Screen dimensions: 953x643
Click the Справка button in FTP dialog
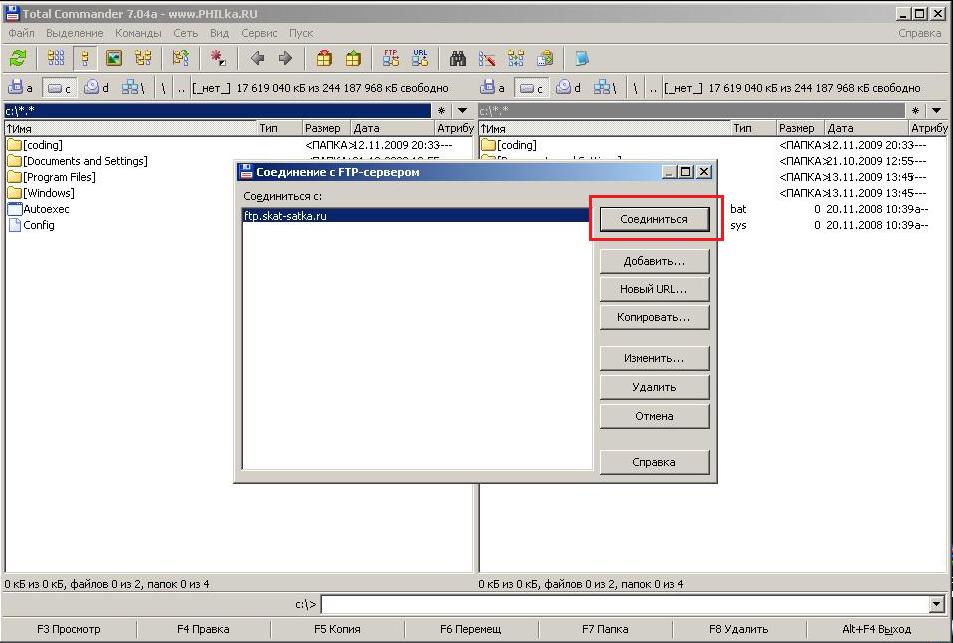[x=654, y=462]
